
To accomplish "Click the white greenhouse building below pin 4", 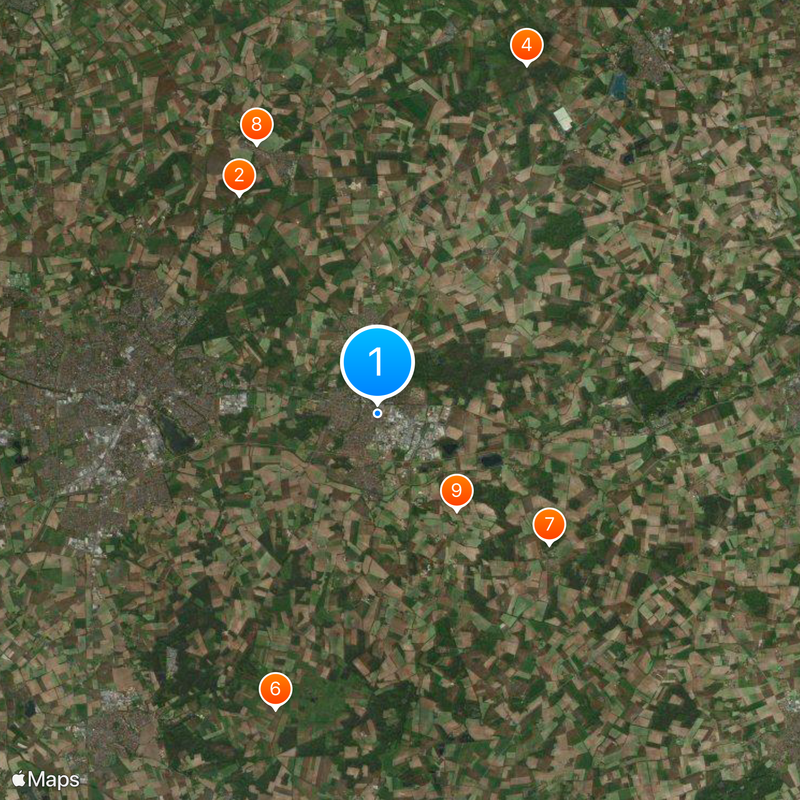I will click(x=563, y=118).
